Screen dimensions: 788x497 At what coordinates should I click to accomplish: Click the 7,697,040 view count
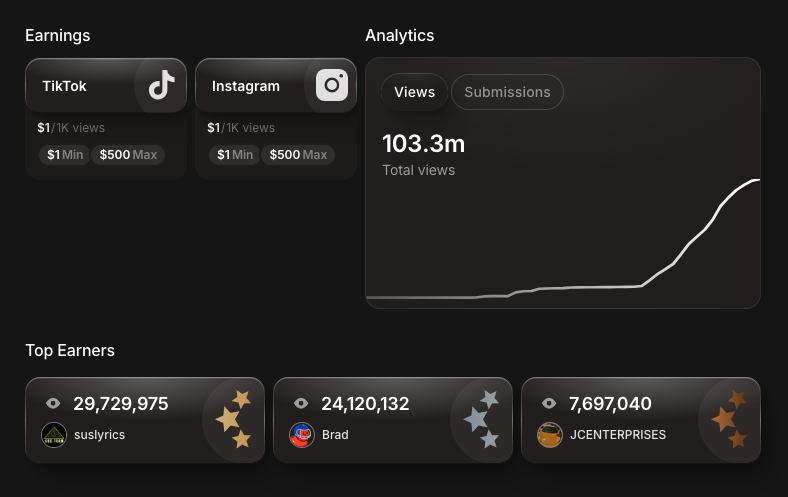coord(610,404)
